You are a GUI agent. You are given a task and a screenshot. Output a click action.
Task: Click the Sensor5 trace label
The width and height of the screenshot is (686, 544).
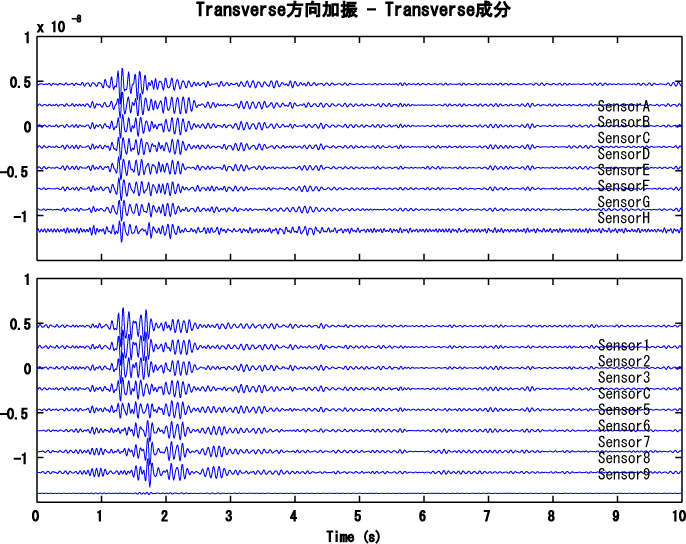coord(624,410)
